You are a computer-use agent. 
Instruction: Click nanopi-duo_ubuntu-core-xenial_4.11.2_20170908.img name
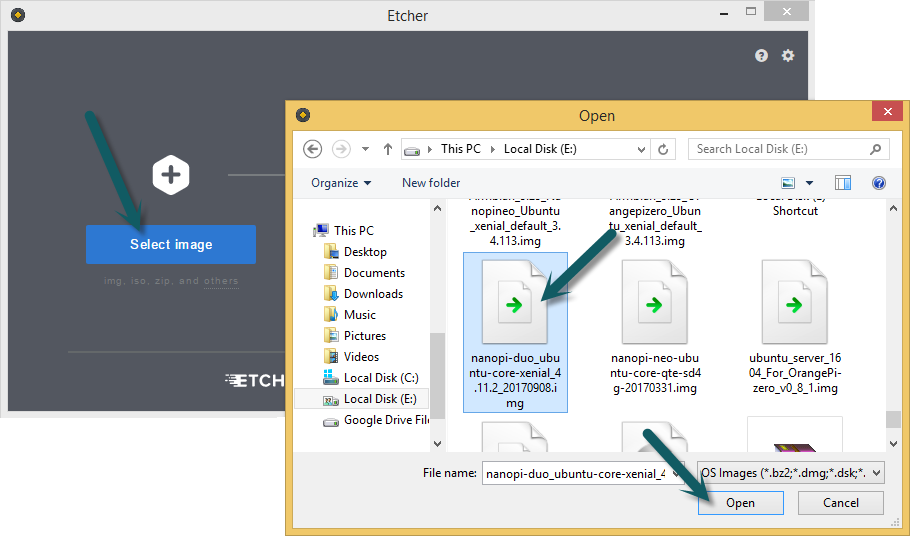(x=515, y=381)
